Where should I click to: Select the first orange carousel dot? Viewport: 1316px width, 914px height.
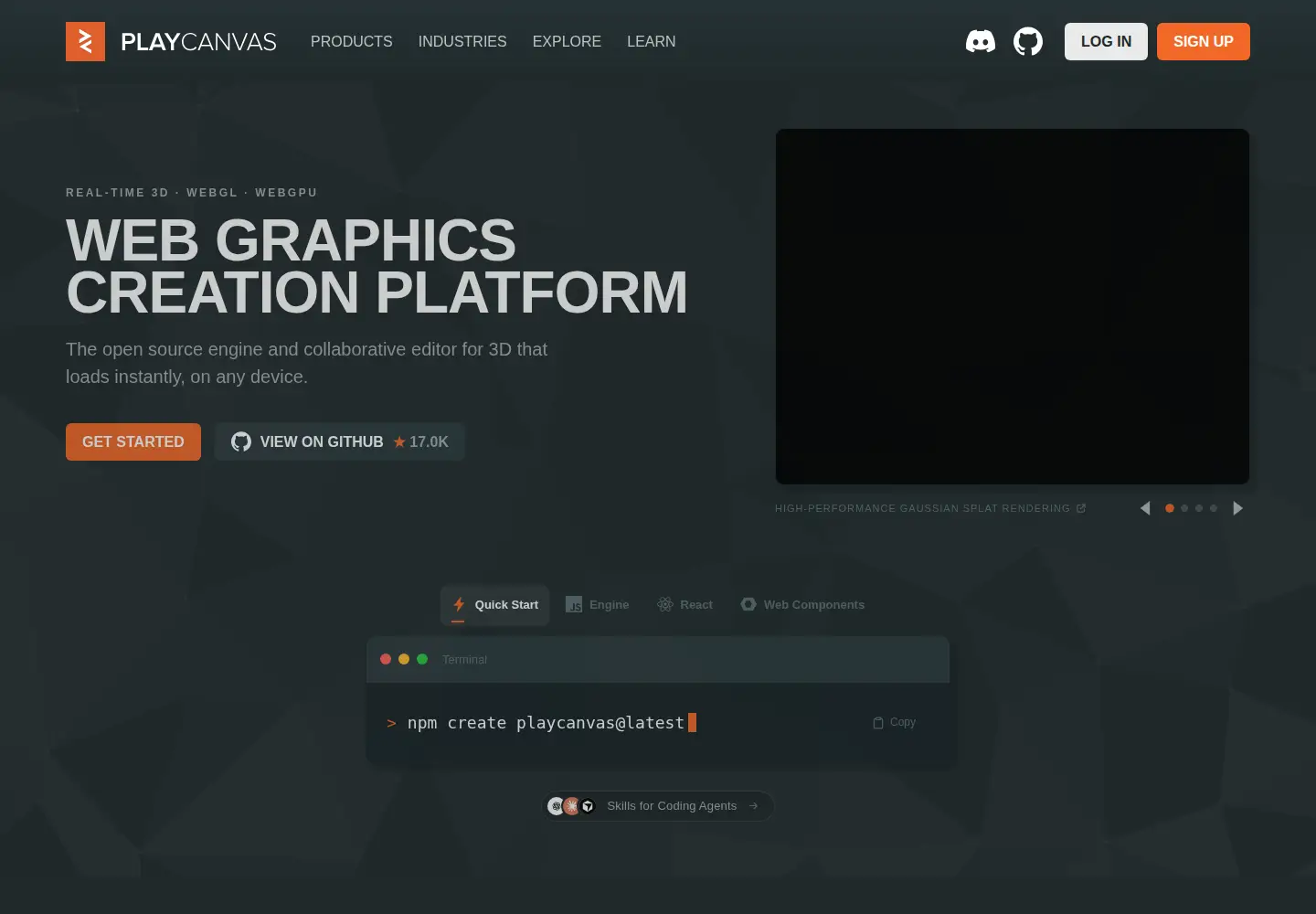point(1170,508)
